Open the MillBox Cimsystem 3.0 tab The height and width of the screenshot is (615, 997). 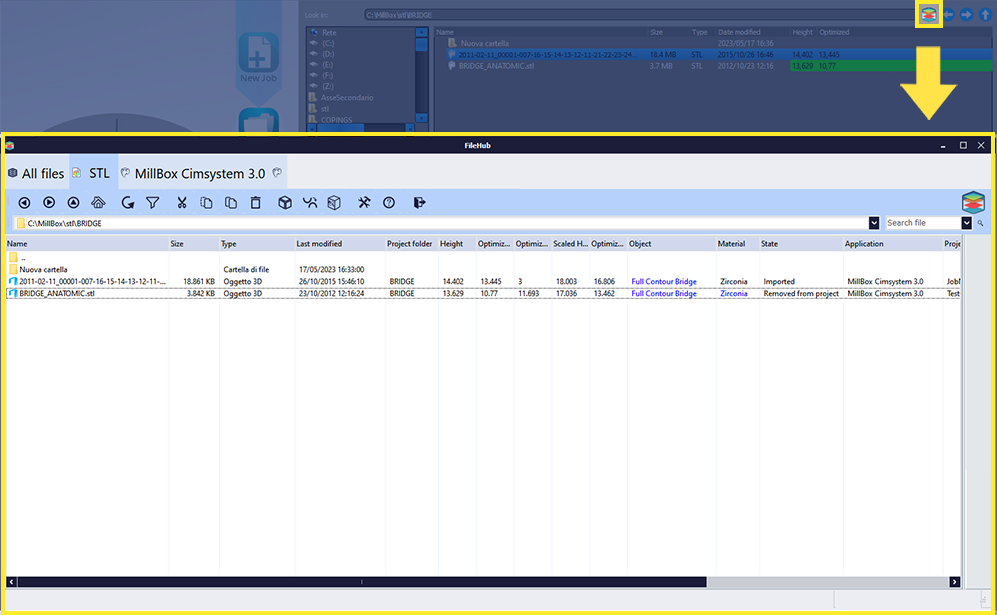(x=200, y=174)
